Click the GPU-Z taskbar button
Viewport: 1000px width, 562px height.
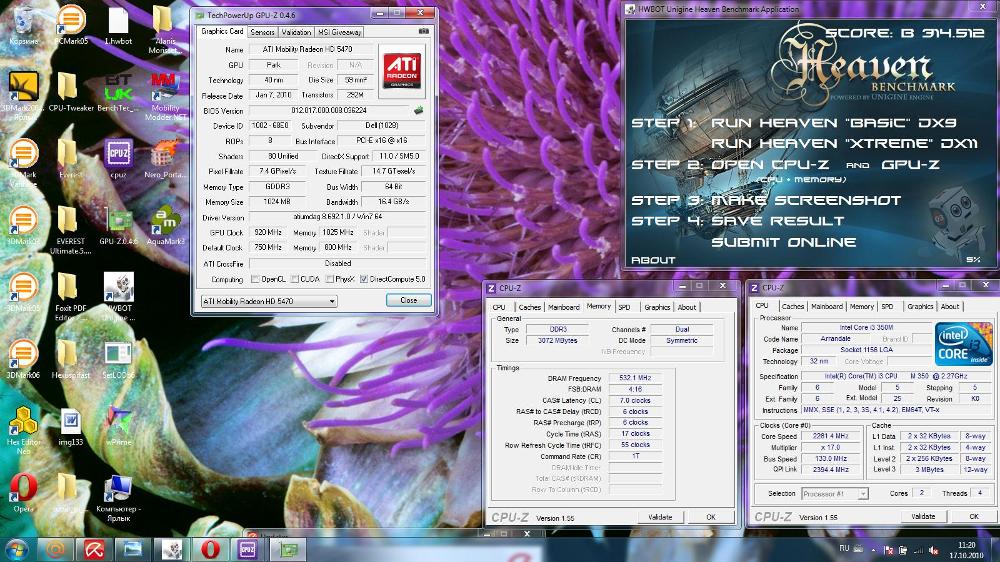click(288, 549)
